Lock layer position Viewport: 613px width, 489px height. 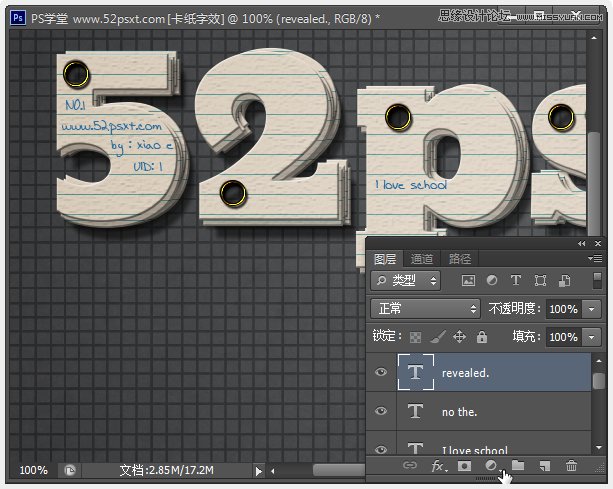point(459,337)
